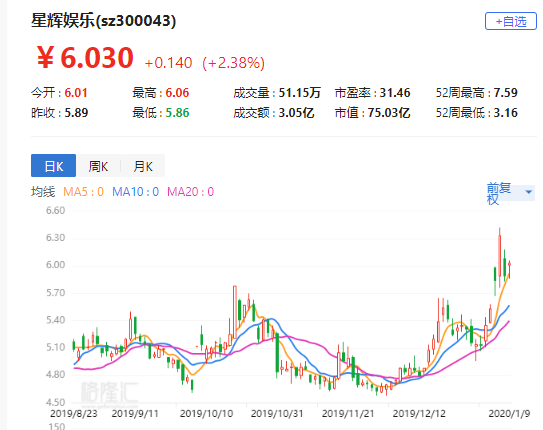The height and width of the screenshot is (430, 543).
Task: Click the 2020/1/9 date axis label
Action: [509, 413]
